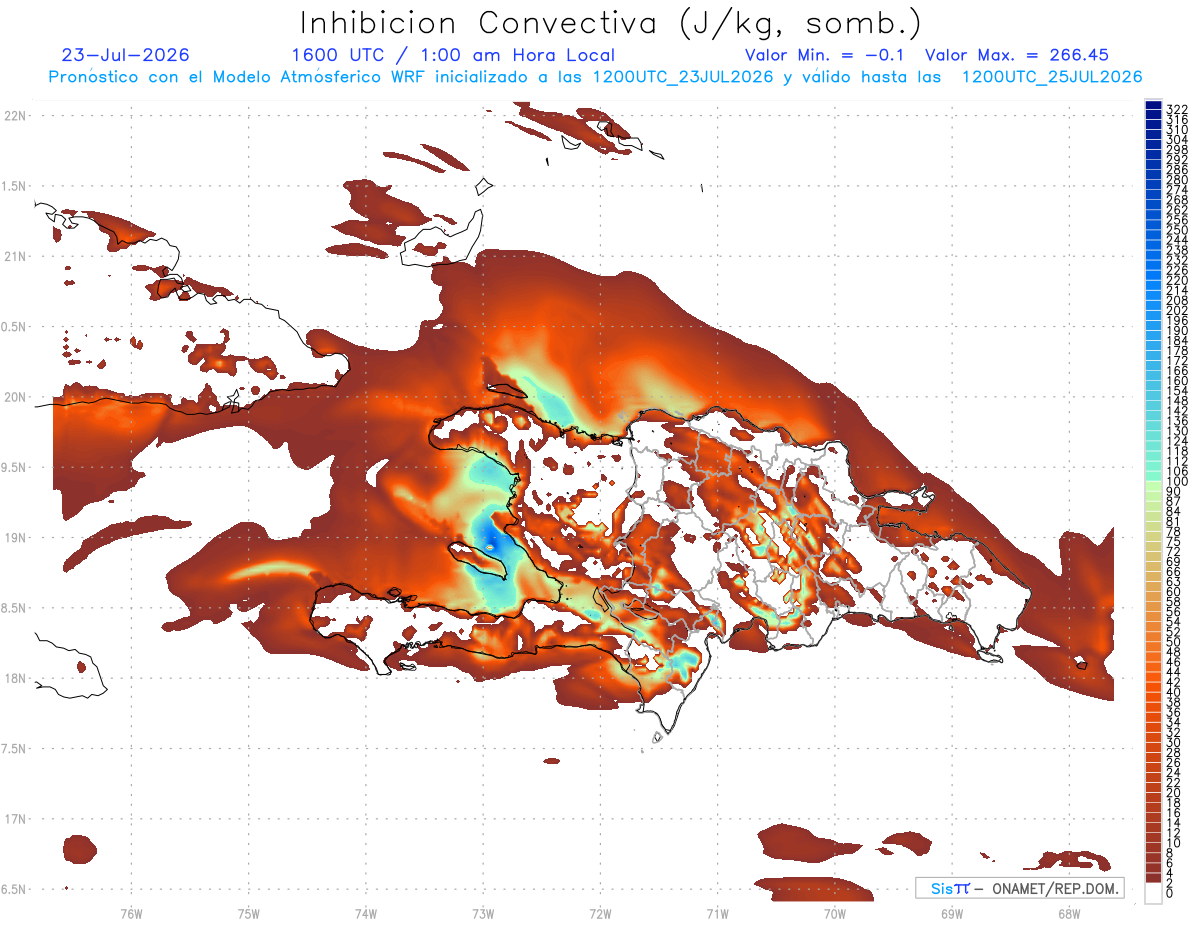
Task: Click the '73W' longitude label
Action: pyautogui.click(x=483, y=914)
